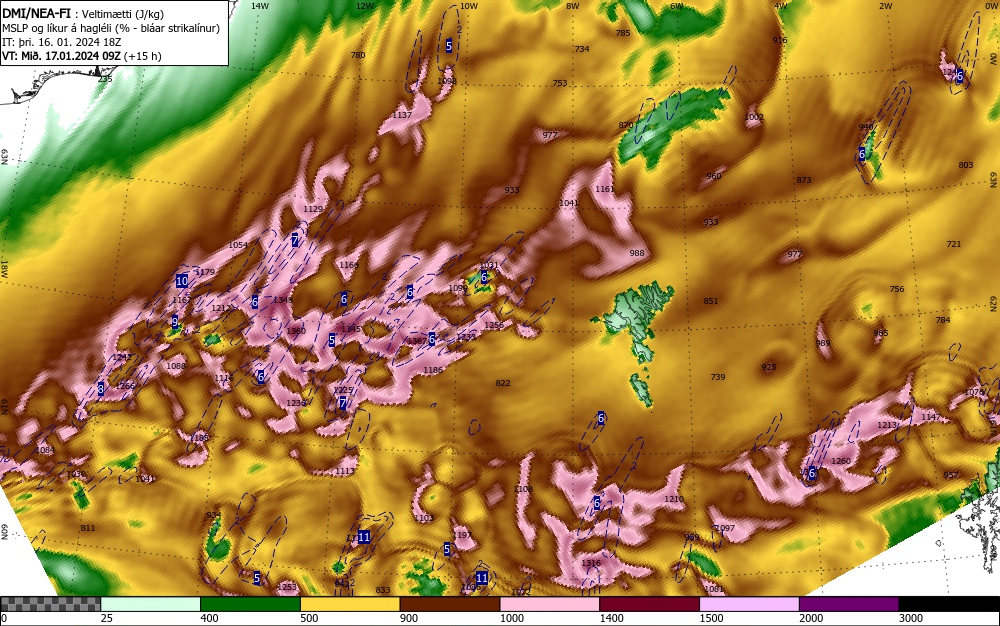The height and width of the screenshot is (626, 1000).
Task: Click the legend tick value 400
Action: (x=209, y=618)
